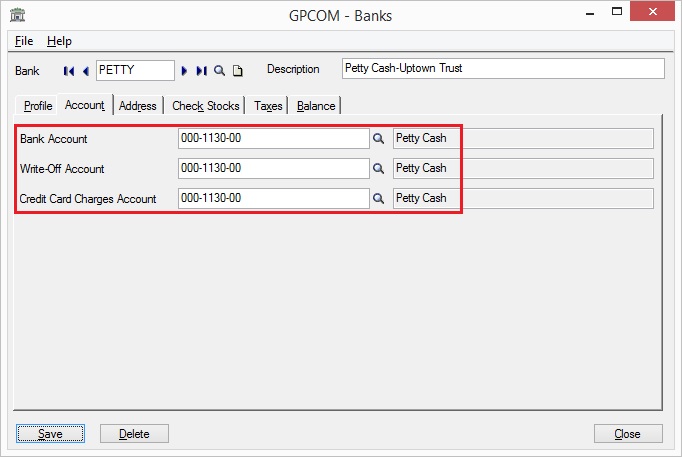Switch to the Address tab
The width and height of the screenshot is (682, 457).
[x=138, y=106]
